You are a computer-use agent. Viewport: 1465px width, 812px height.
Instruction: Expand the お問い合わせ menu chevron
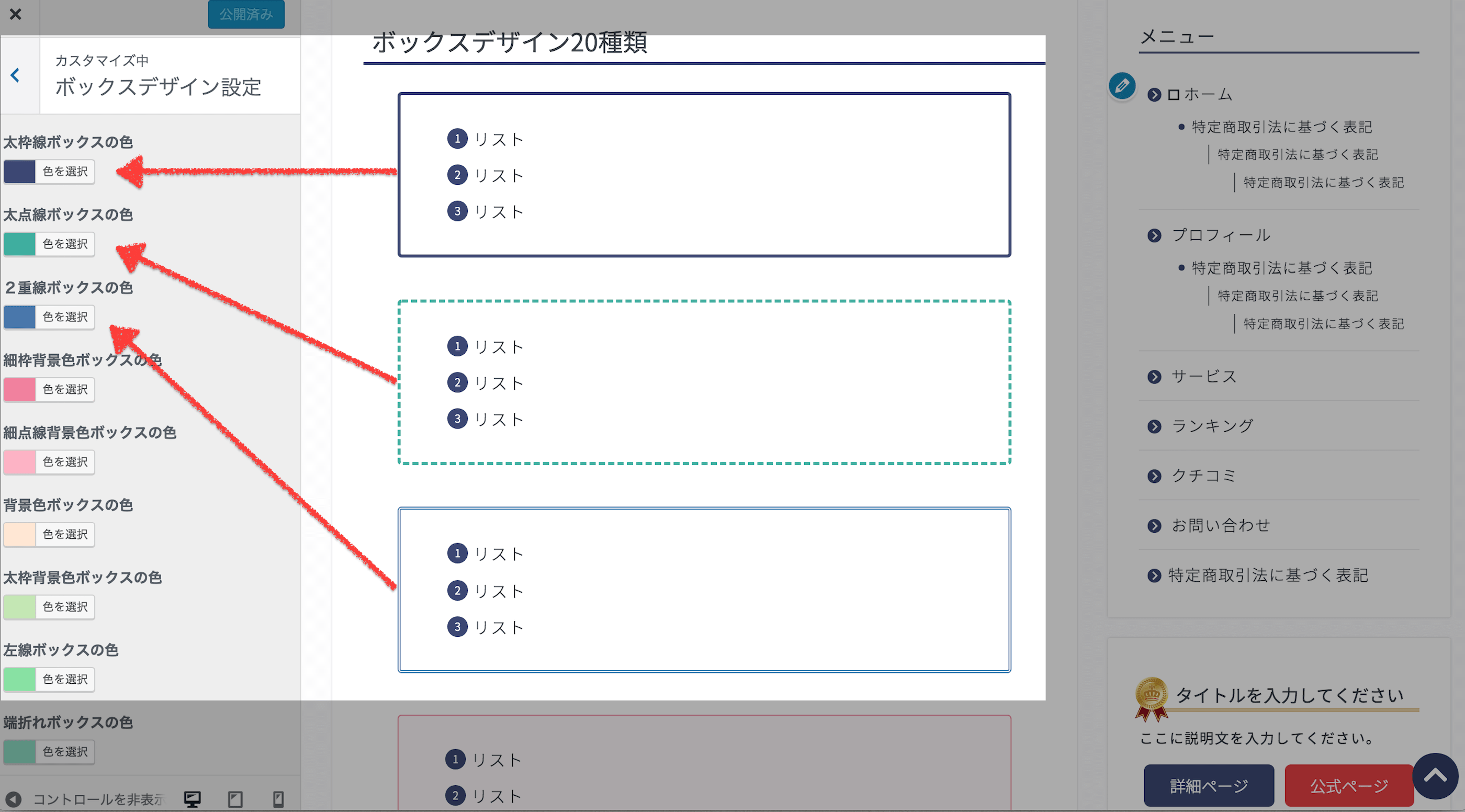1155,525
